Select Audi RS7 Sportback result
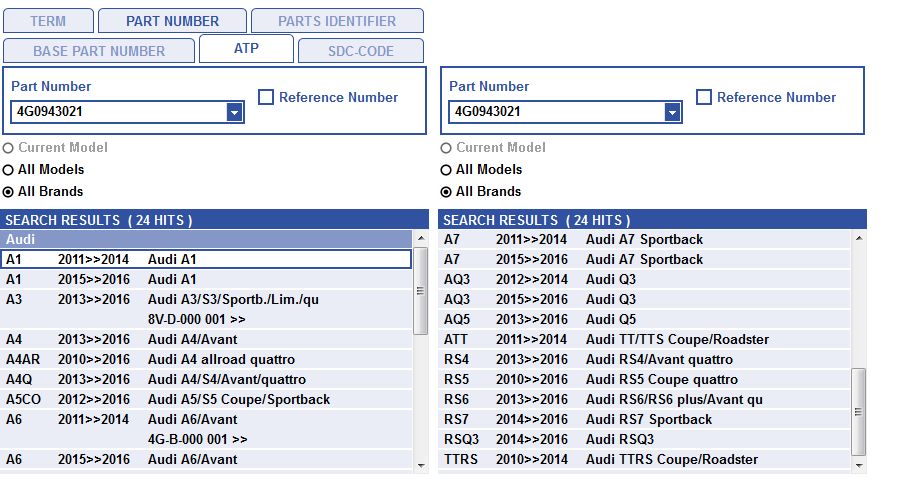Image resolution: width=900 pixels, height=488 pixels. [x=644, y=420]
